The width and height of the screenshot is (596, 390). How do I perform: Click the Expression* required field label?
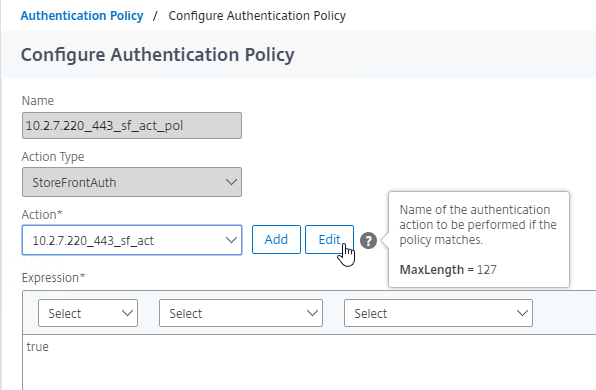(53, 278)
